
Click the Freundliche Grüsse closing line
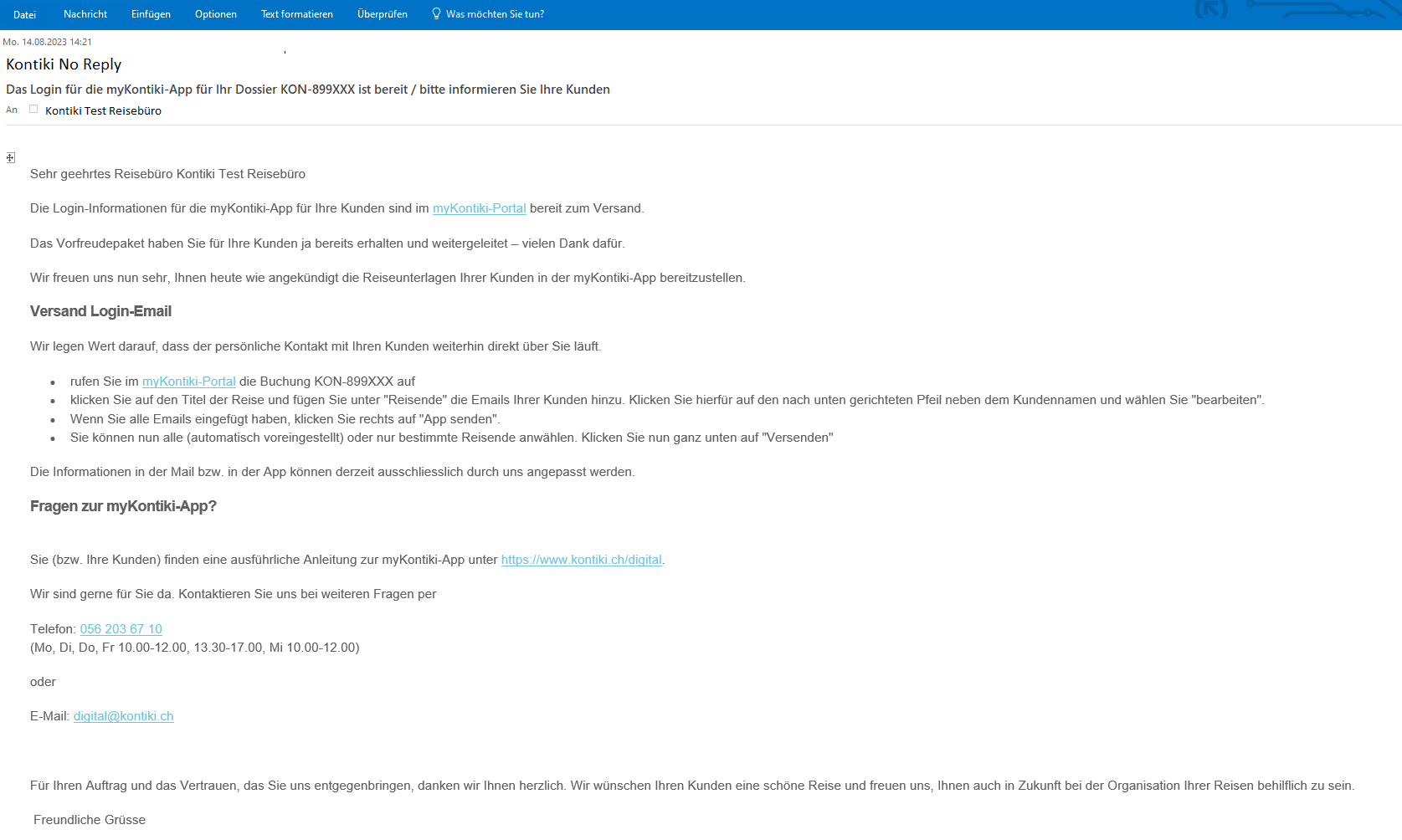click(x=90, y=820)
